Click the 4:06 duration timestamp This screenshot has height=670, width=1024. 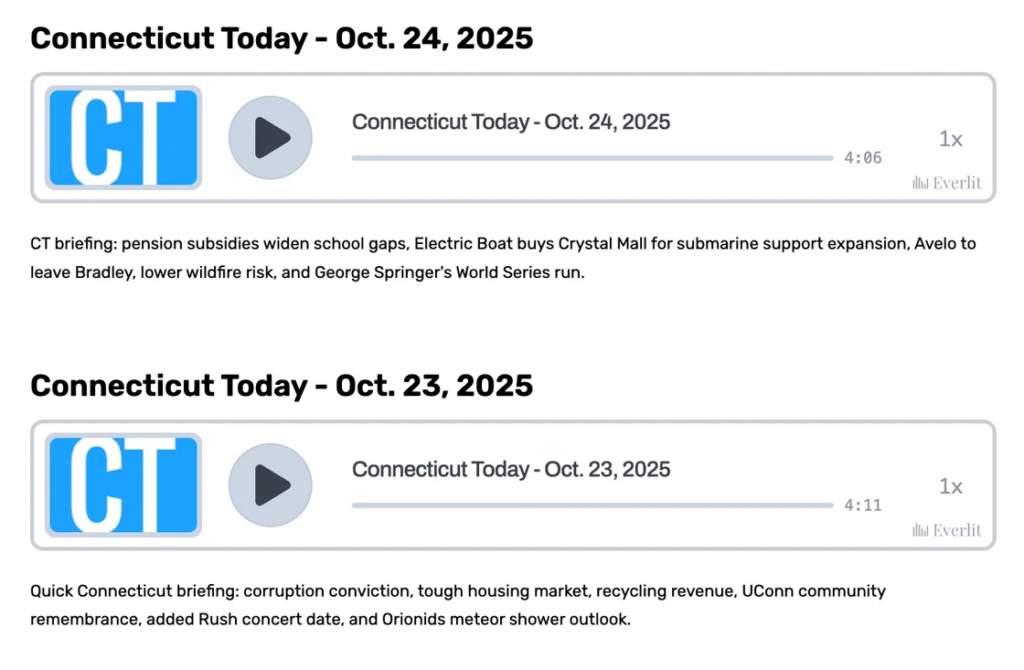(862, 158)
